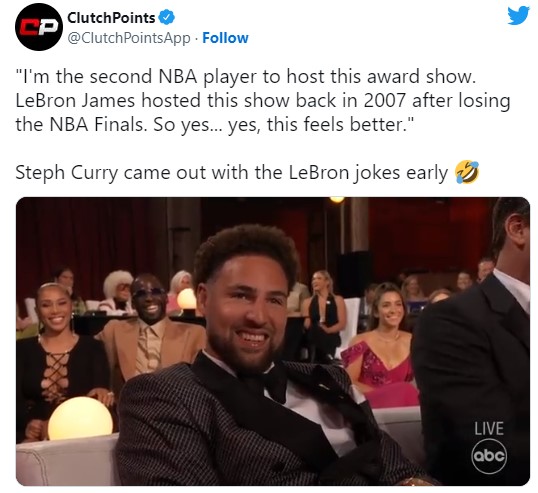Click the 'Steph Curry came out' sentence
This screenshot has width=538, height=493.
pyautogui.click(x=232, y=172)
